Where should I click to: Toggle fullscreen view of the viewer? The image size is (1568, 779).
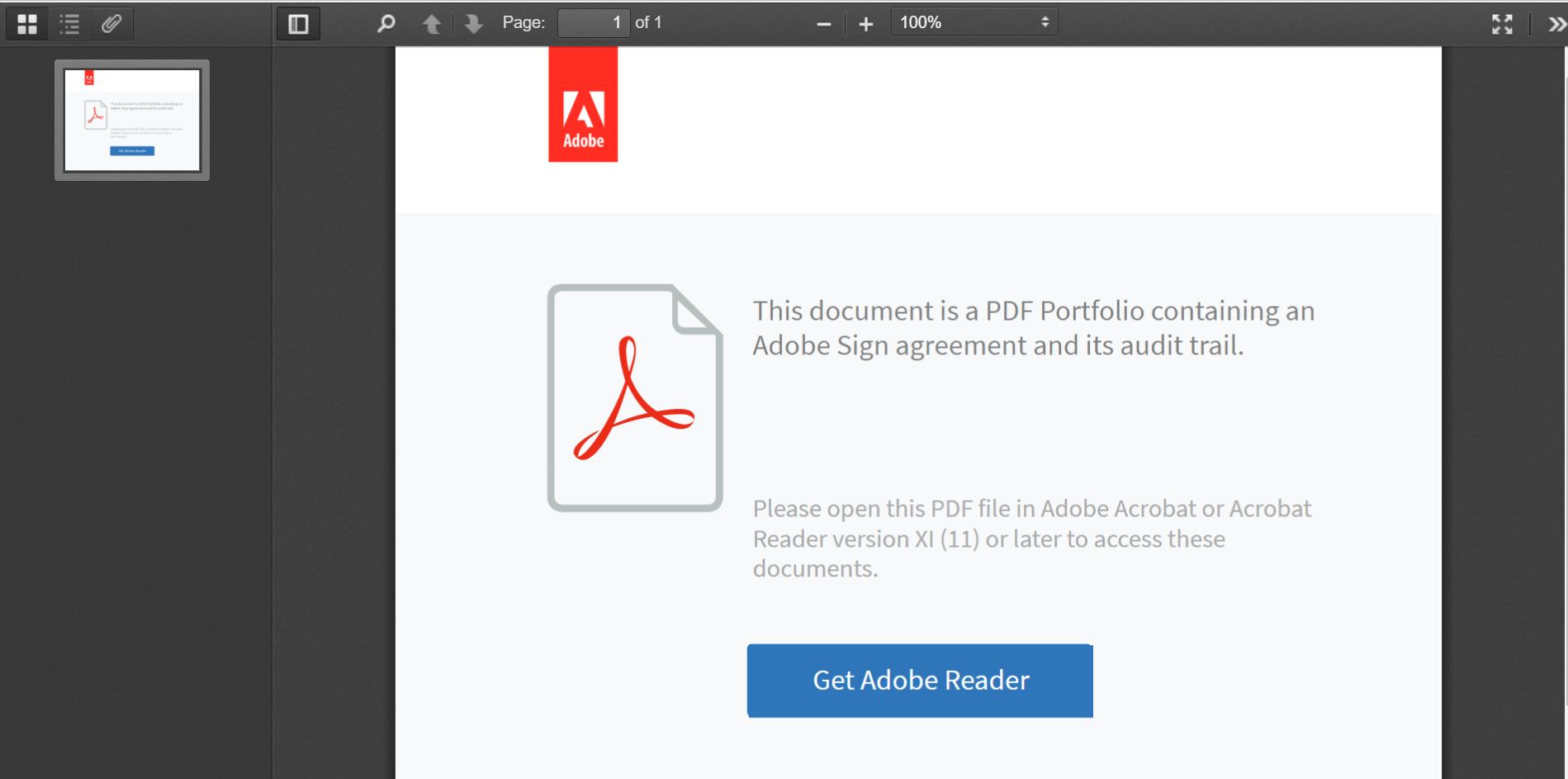(x=1503, y=23)
